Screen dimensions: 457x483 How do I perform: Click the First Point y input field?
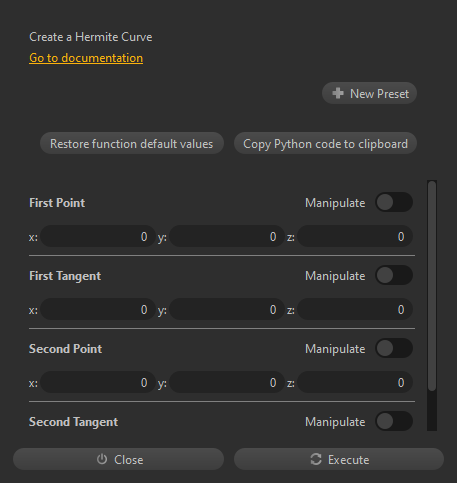point(227,236)
